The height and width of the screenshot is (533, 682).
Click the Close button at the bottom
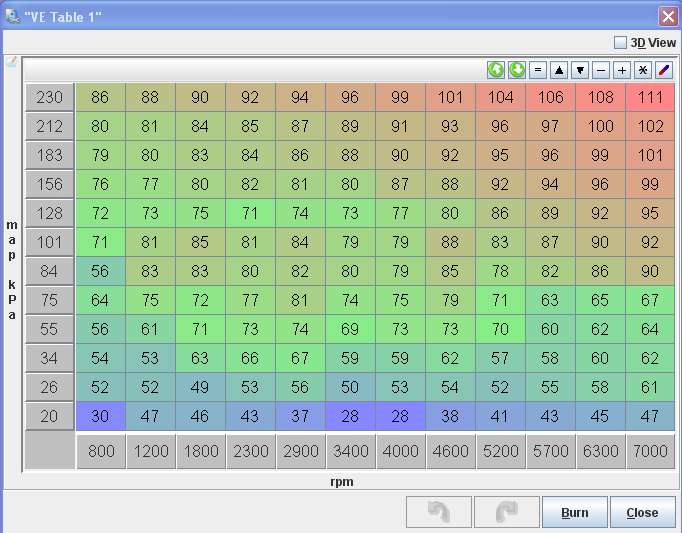642,512
